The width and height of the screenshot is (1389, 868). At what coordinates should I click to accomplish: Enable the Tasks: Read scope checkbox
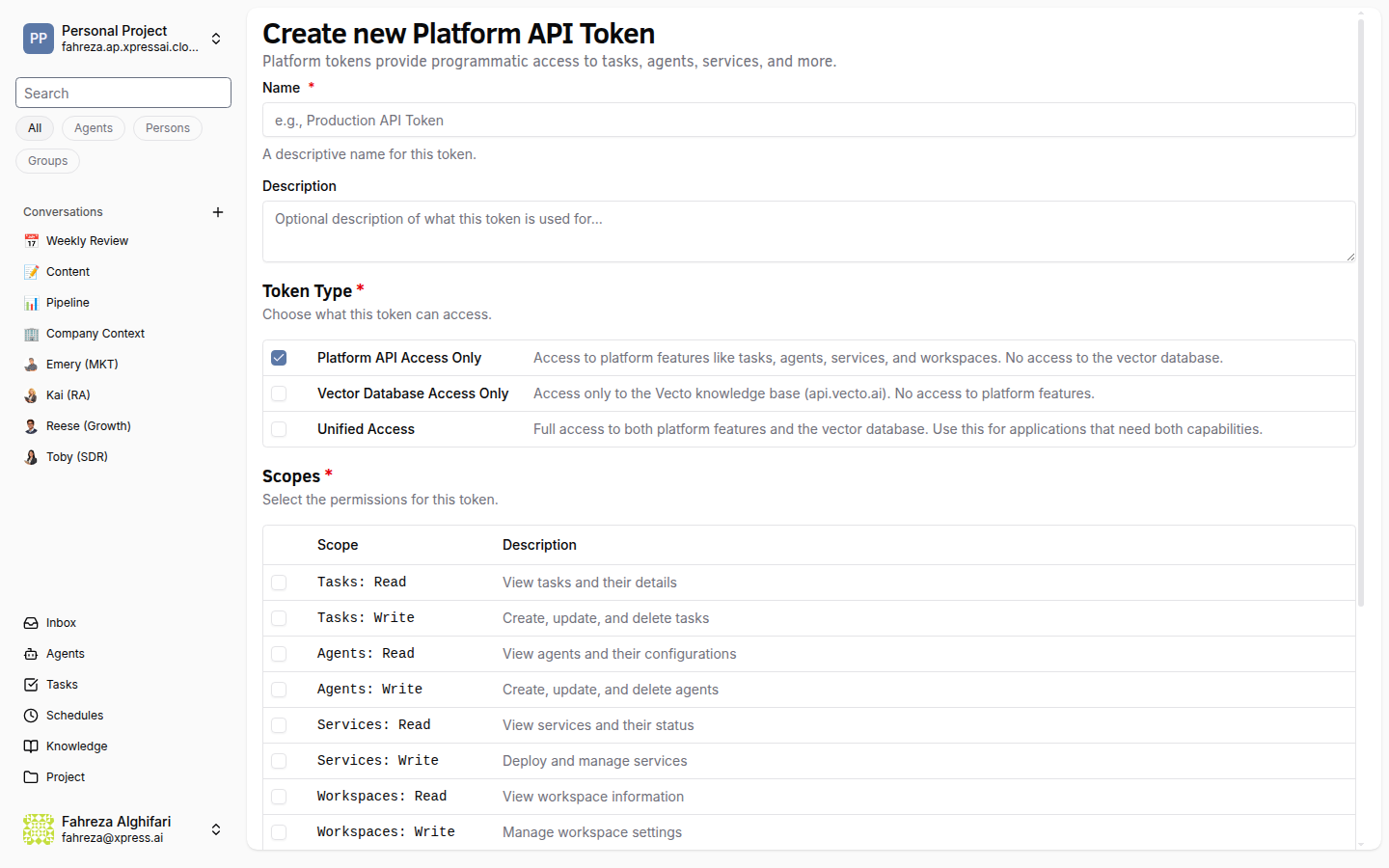pyautogui.click(x=279, y=583)
